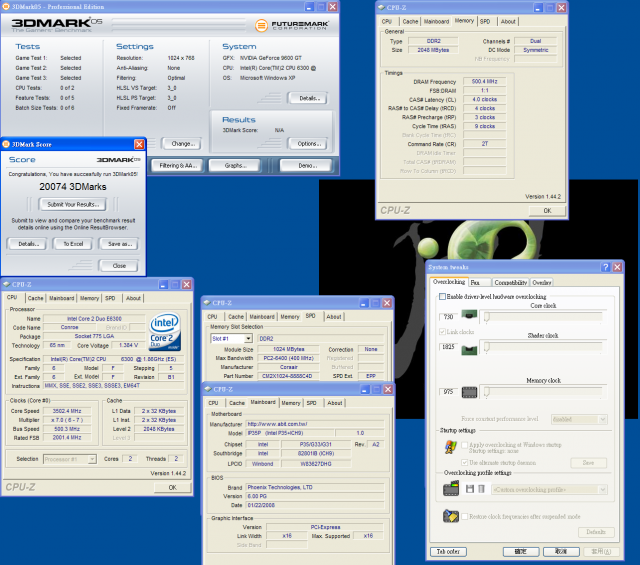The width and height of the screenshot is (640, 565).
Task: Click the Shader clock value field 1825
Action: (448, 347)
